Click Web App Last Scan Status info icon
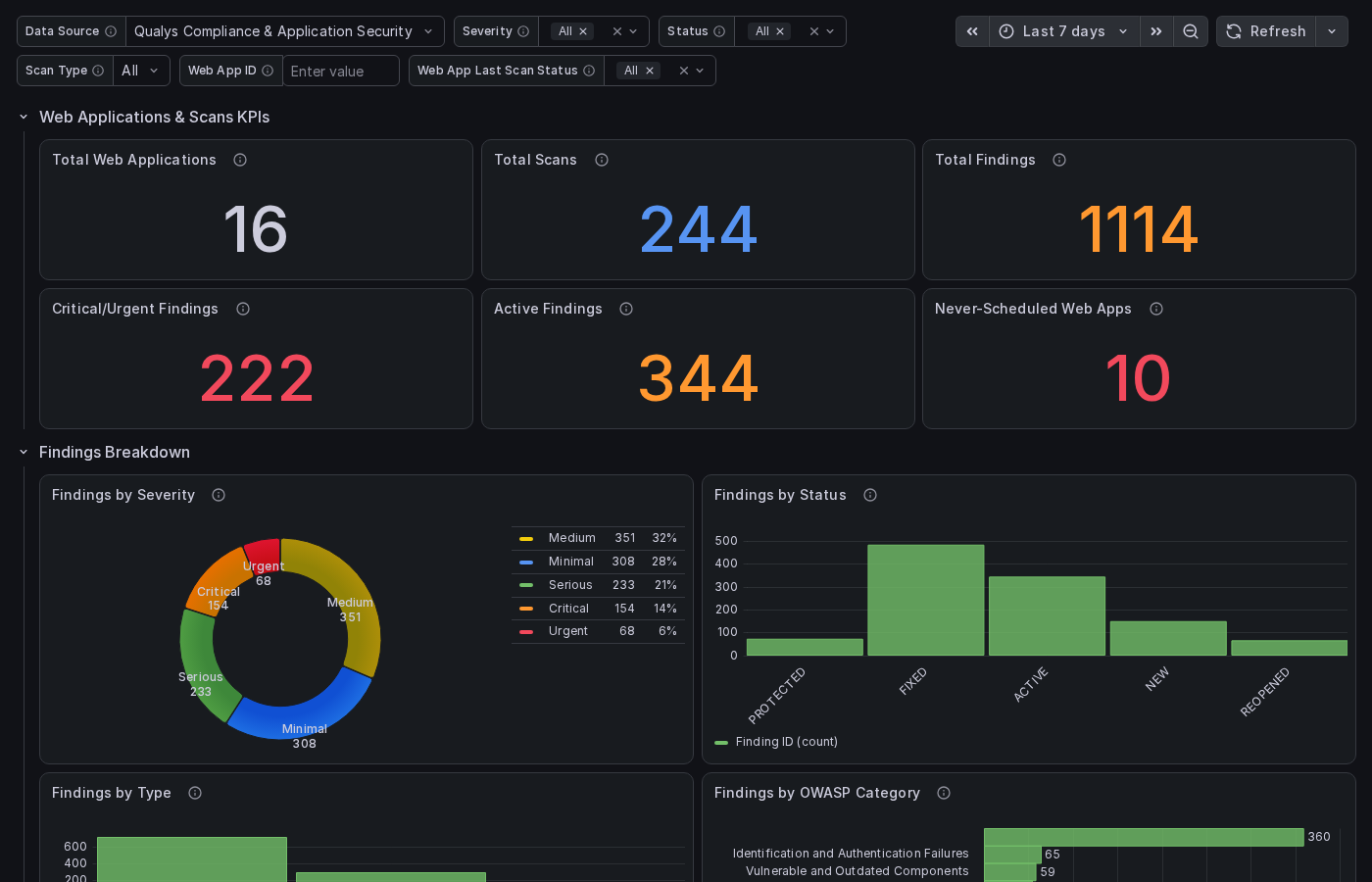Viewport: 1372px width, 882px height. (x=589, y=71)
